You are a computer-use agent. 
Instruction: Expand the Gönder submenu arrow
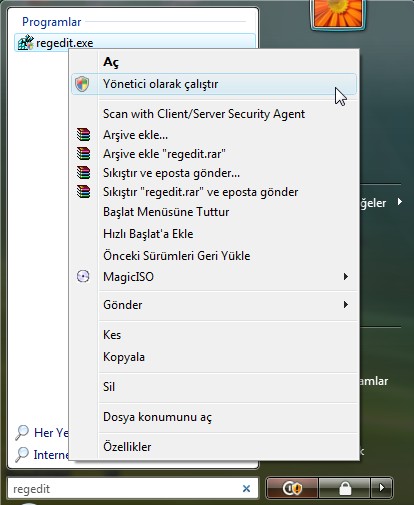tap(346, 304)
